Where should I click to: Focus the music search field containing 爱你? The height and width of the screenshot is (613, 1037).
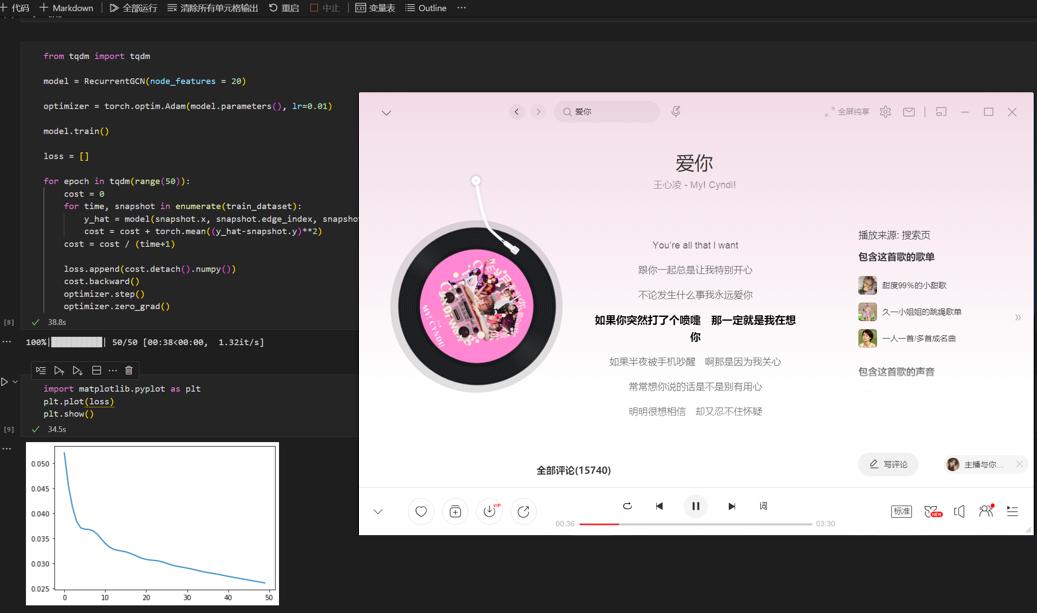click(607, 112)
